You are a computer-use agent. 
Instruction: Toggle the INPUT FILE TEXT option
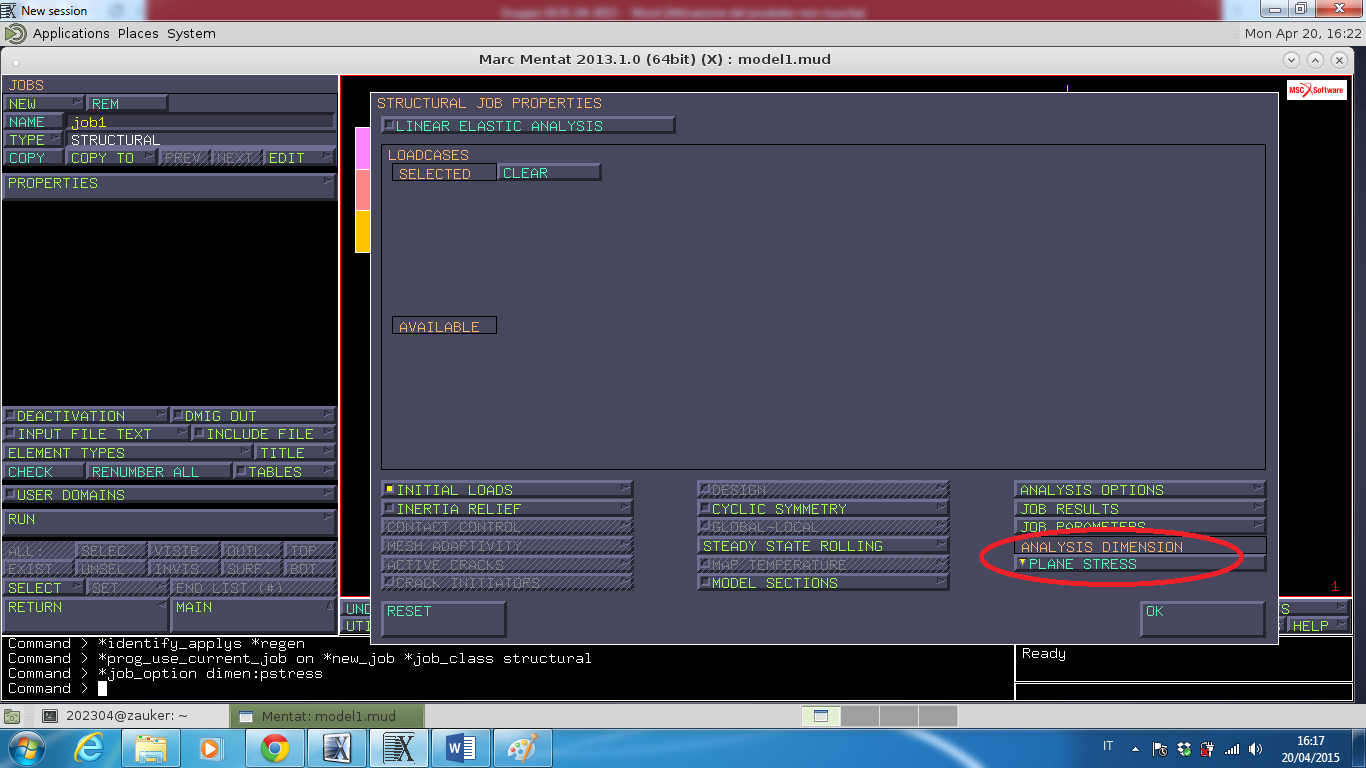pyautogui.click(x=95, y=434)
